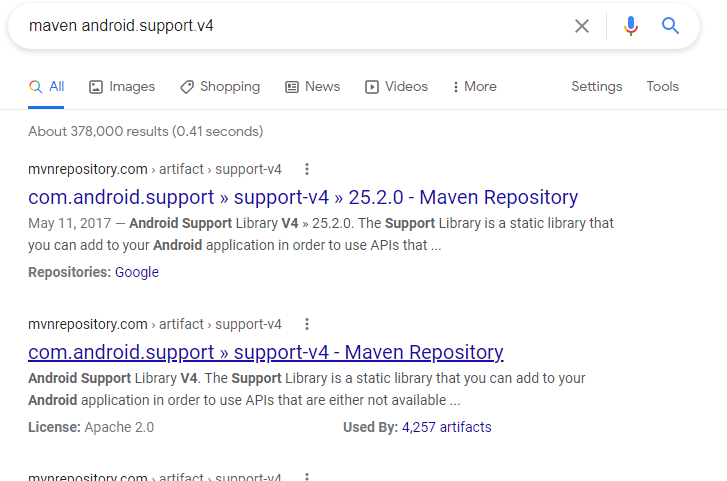
Task: Expand the More search categories menu
Action: tap(474, 87)
